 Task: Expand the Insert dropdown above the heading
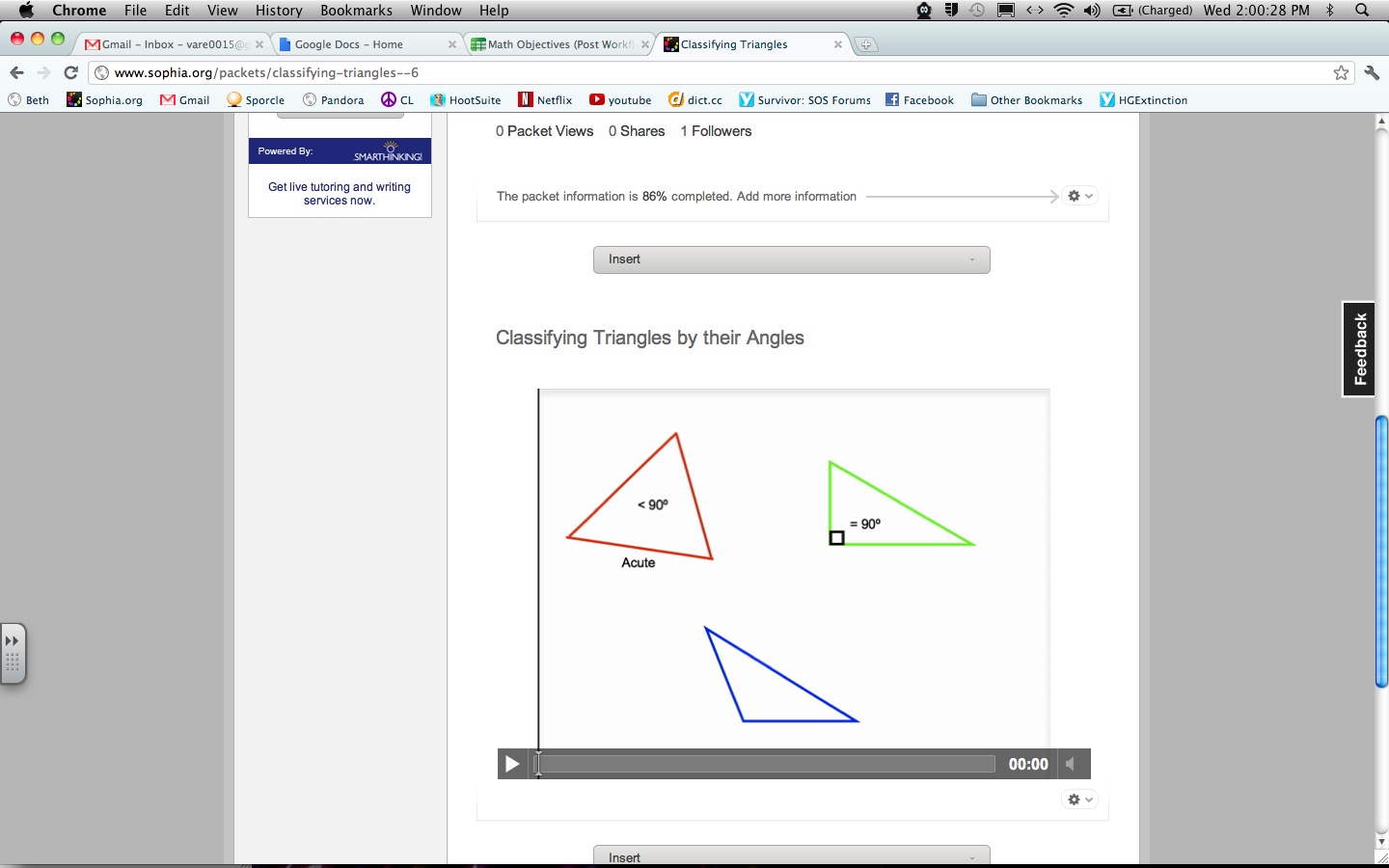[x=791, y=259]
